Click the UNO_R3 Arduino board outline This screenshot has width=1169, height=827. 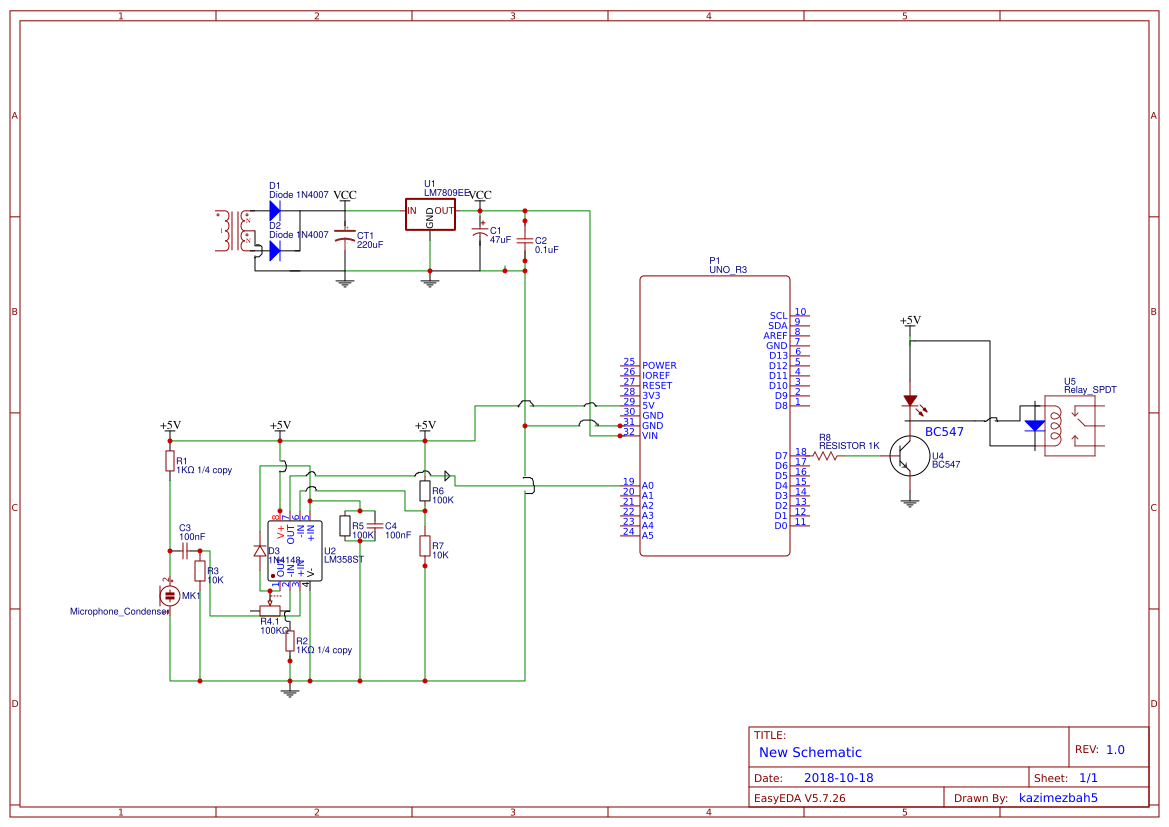[x=715, y=416]
